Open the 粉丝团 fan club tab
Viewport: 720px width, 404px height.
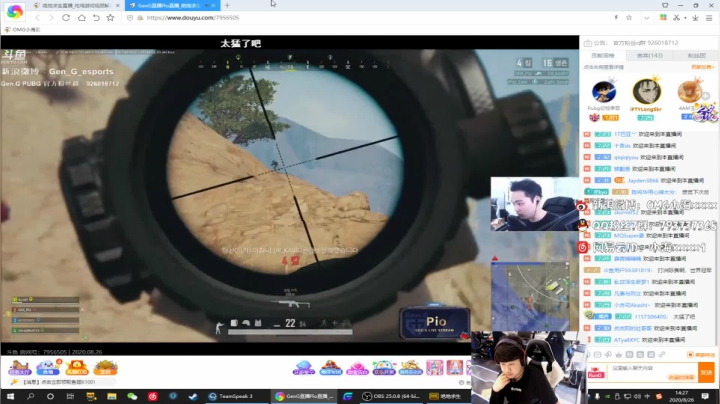point(697,56)
